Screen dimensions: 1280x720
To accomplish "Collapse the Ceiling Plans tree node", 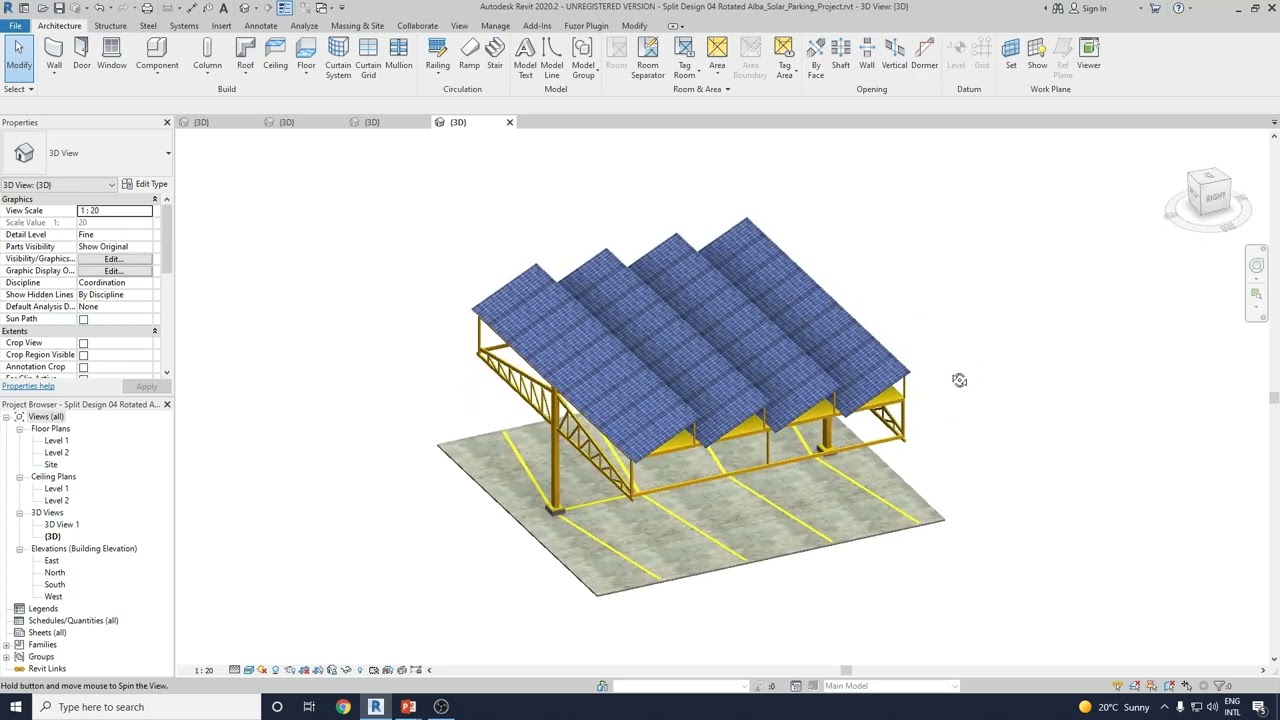I will (x=19, y=477).
